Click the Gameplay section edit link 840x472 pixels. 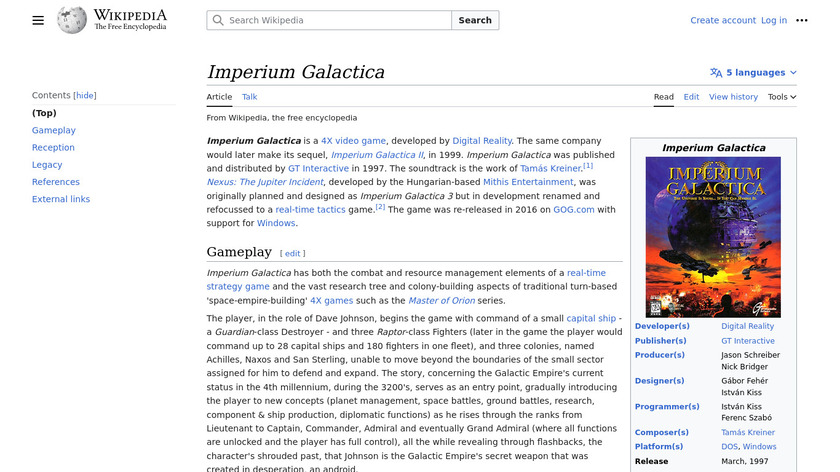point(292,253)
